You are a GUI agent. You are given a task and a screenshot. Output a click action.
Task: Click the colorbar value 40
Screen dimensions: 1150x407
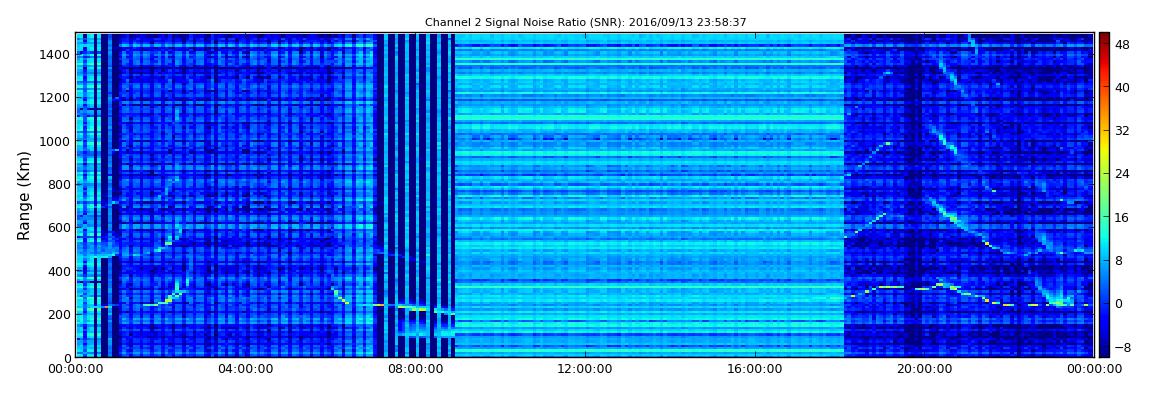(x=1122, y=87)
